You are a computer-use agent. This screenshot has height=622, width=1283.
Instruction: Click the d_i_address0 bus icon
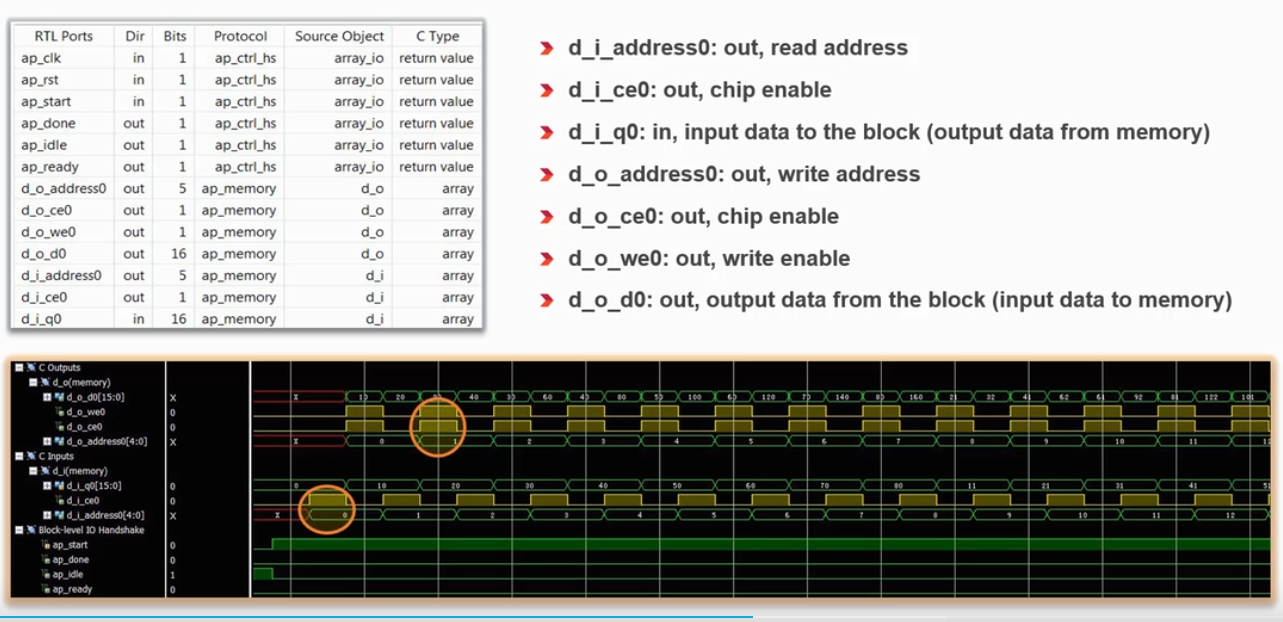point(58,515)
